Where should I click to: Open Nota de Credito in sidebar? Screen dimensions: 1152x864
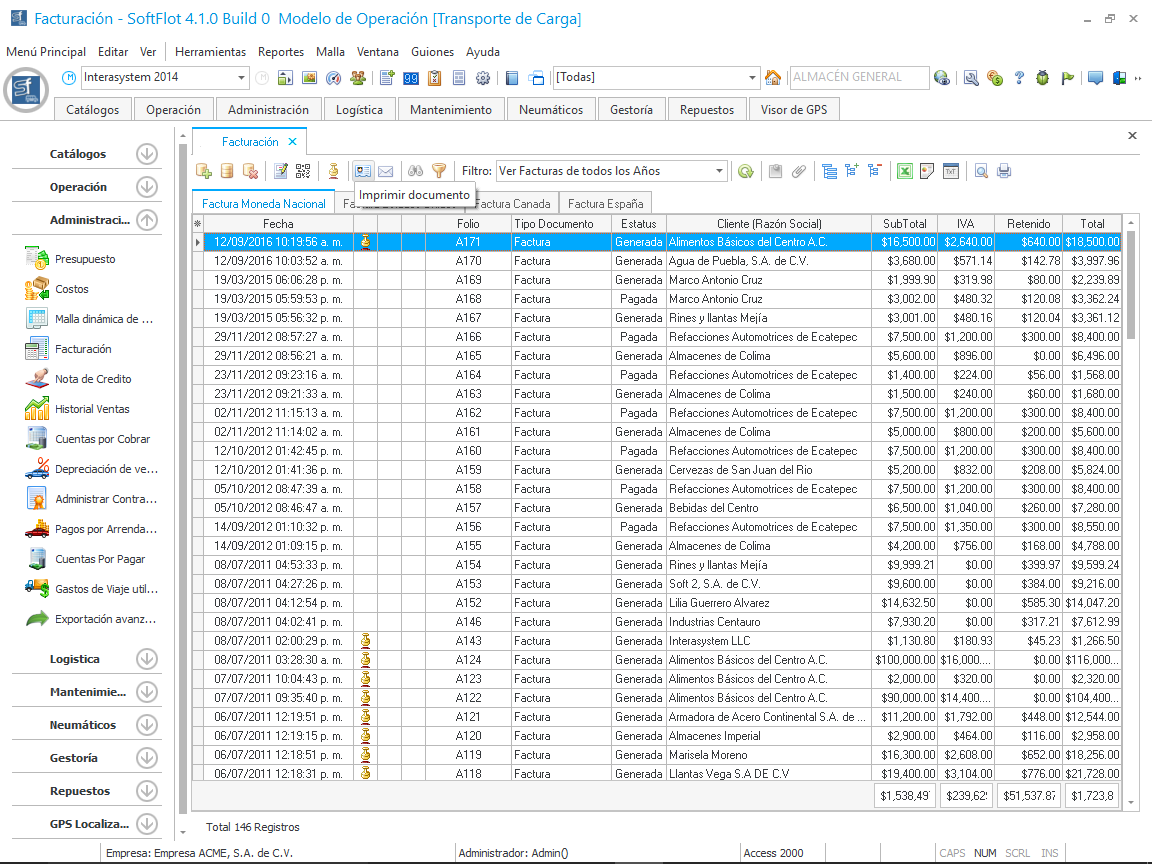pyautogui.click(x=93, y=379)
